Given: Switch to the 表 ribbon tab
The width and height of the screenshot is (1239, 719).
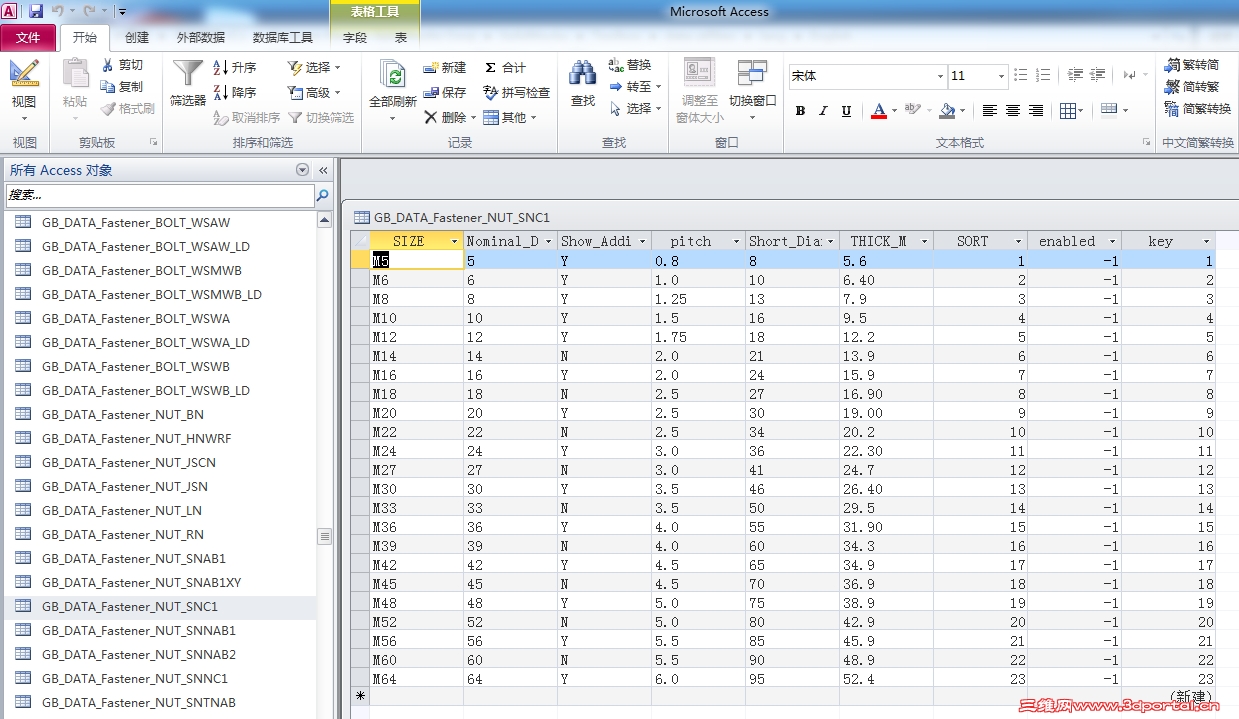Looking at the screenshot, I should [x=401, y=37].
